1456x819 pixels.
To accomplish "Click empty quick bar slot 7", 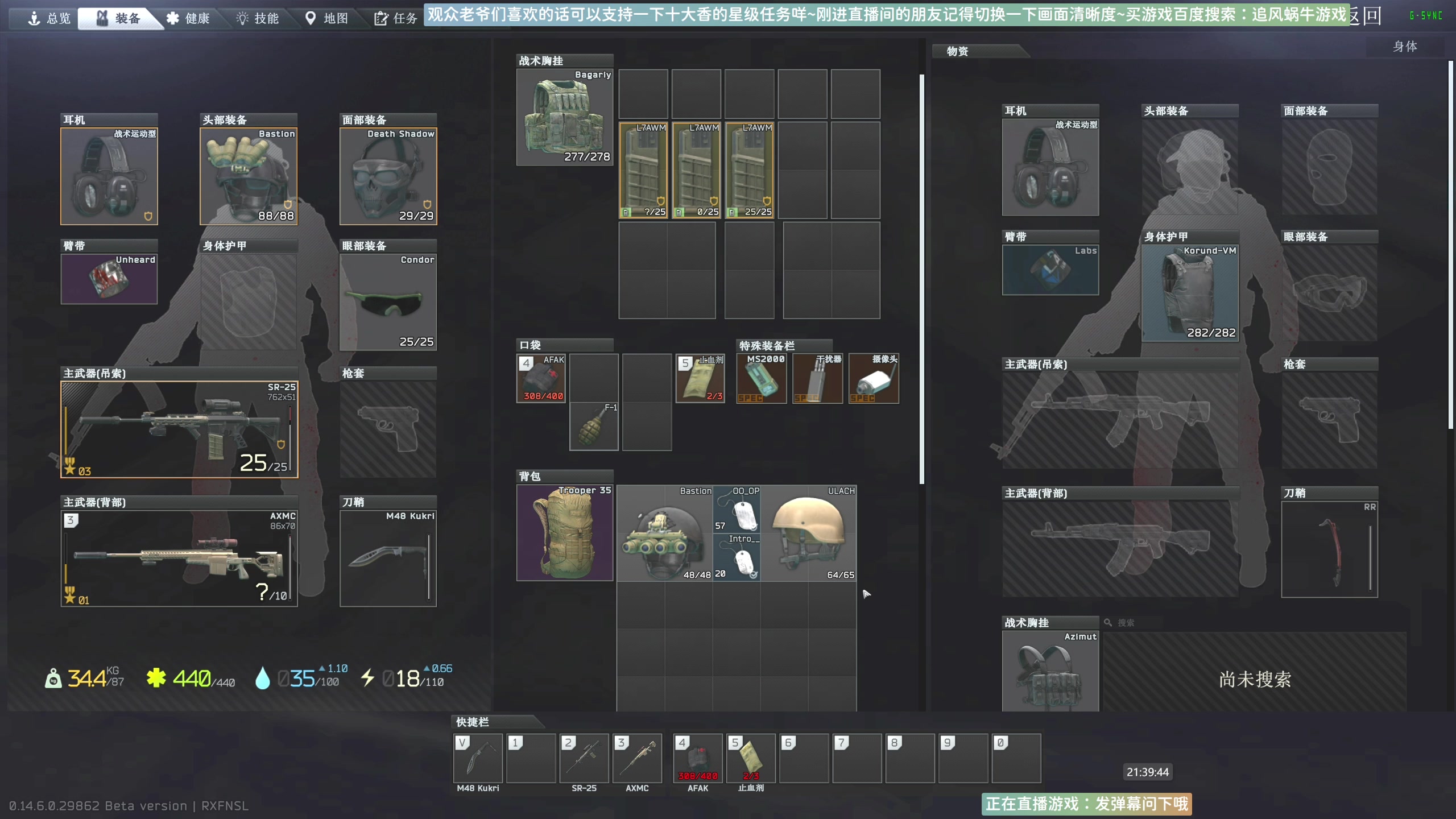I will pos(857,758).
